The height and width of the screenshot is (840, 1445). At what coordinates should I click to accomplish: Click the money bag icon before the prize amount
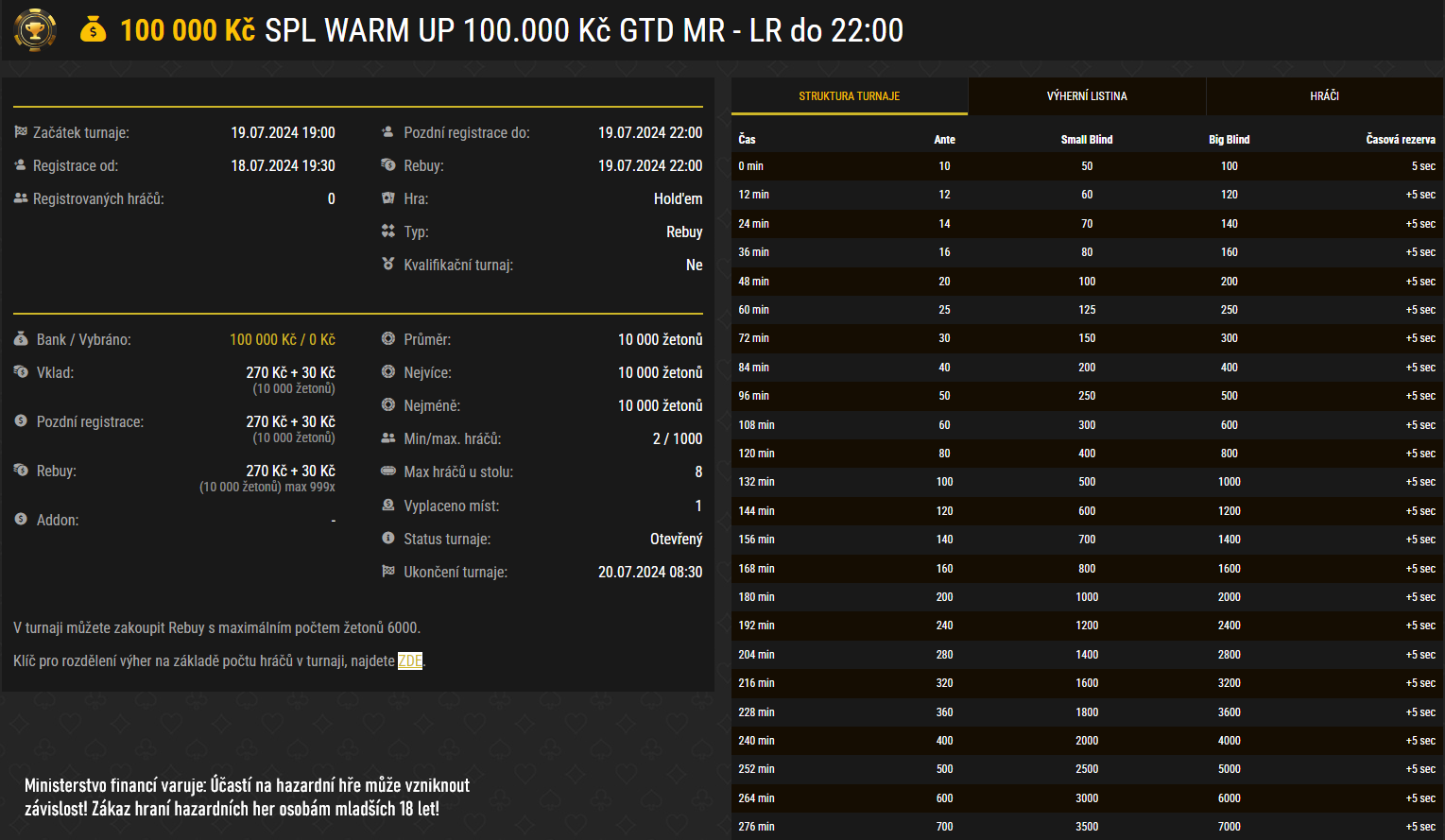point(94,29)
